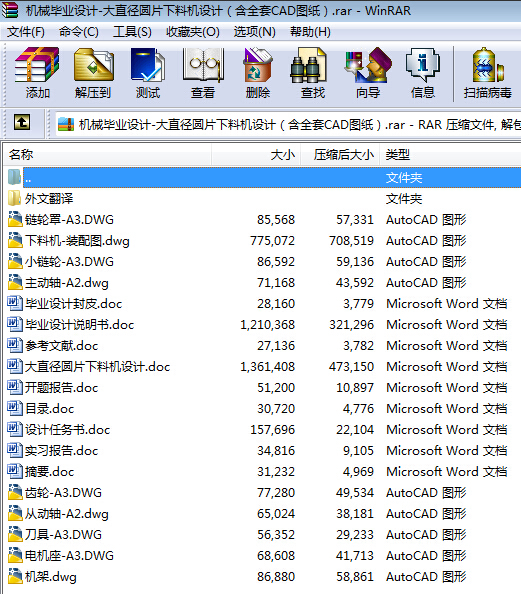Open the 命令(C) menu
Viewport: 521px width, 594px height.
(x=79, y=32)
